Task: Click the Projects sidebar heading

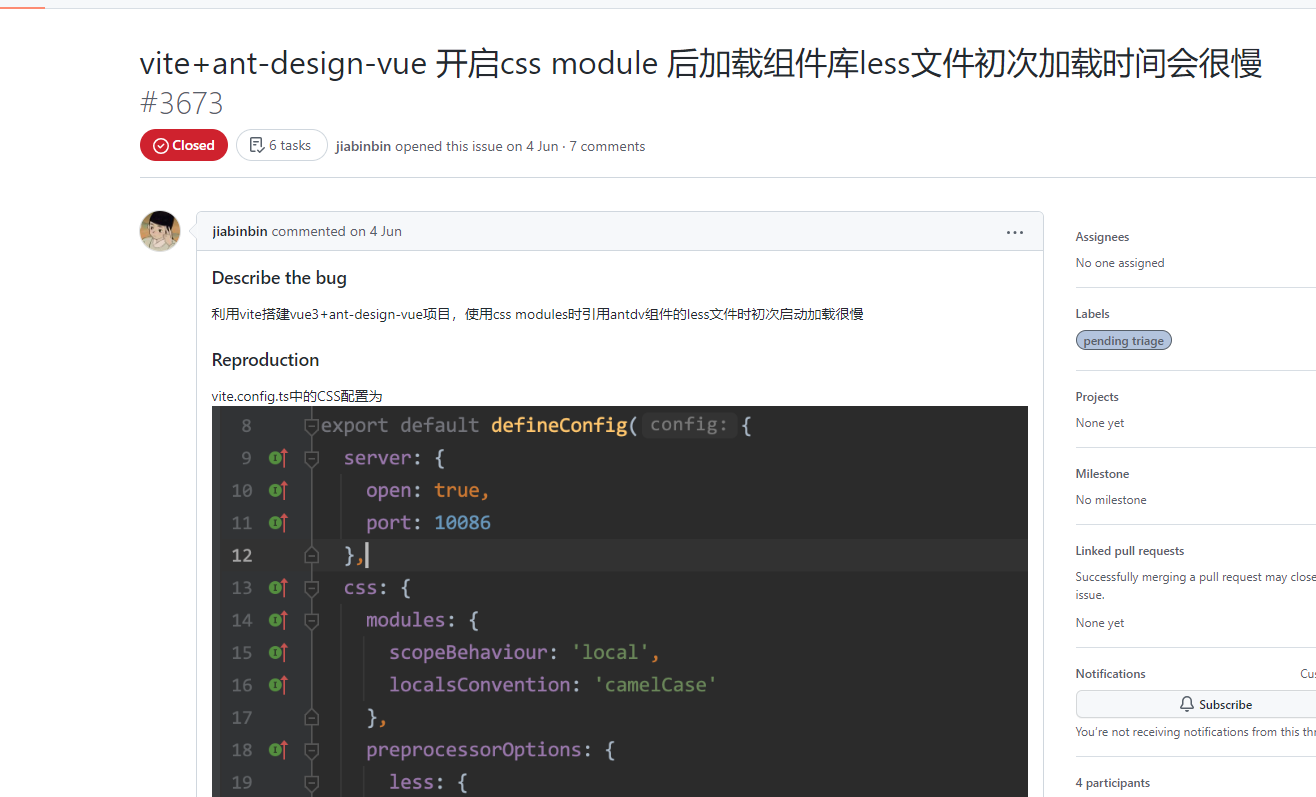Action: (x=1097, y=397)
